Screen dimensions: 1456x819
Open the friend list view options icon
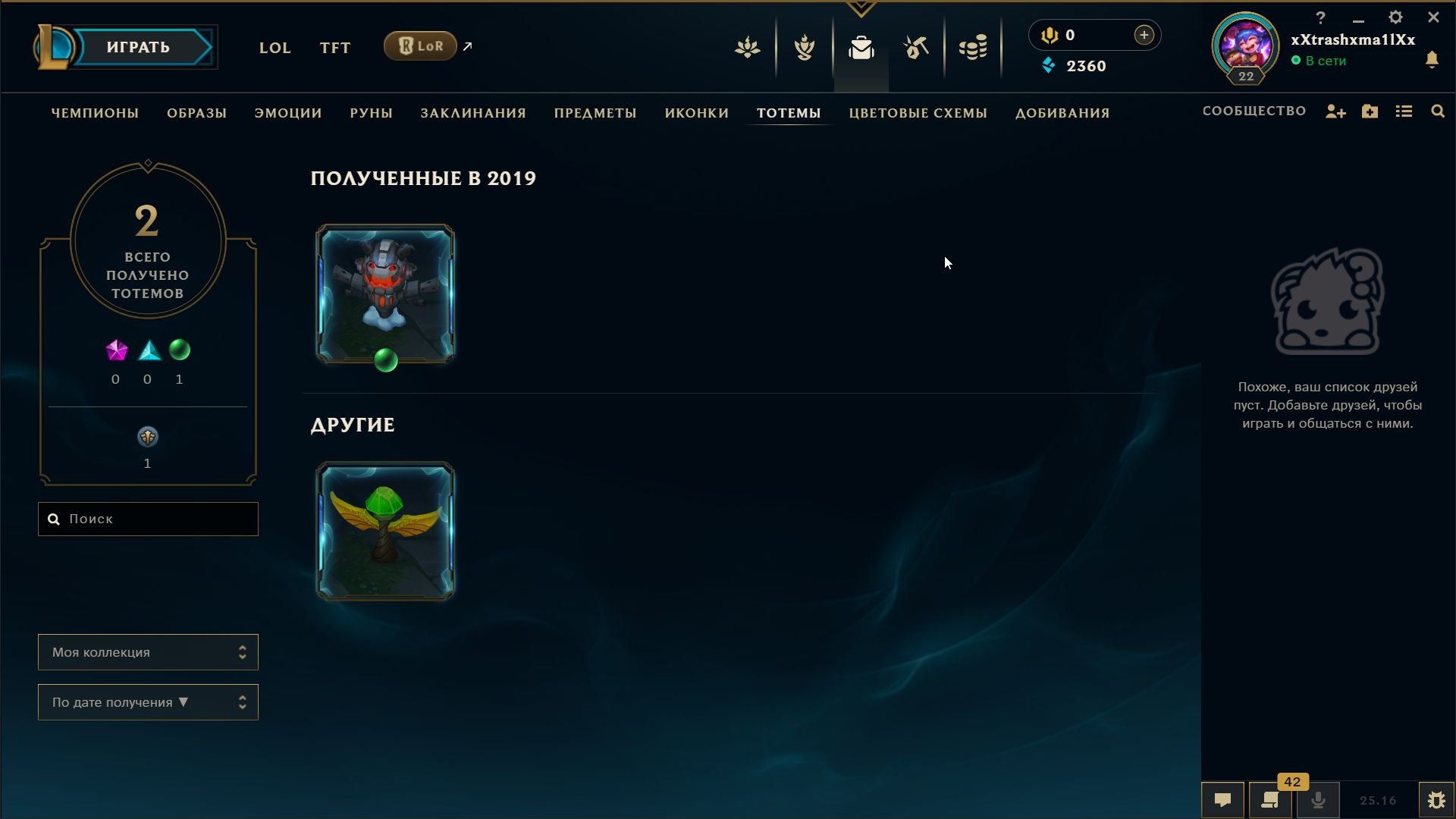(1404, 111)
